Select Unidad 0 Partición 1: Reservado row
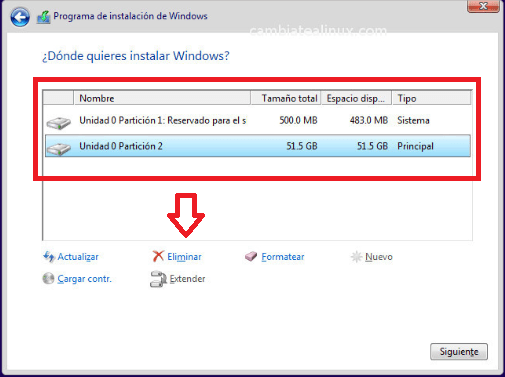505x377 pixels. tap(258, 120)
